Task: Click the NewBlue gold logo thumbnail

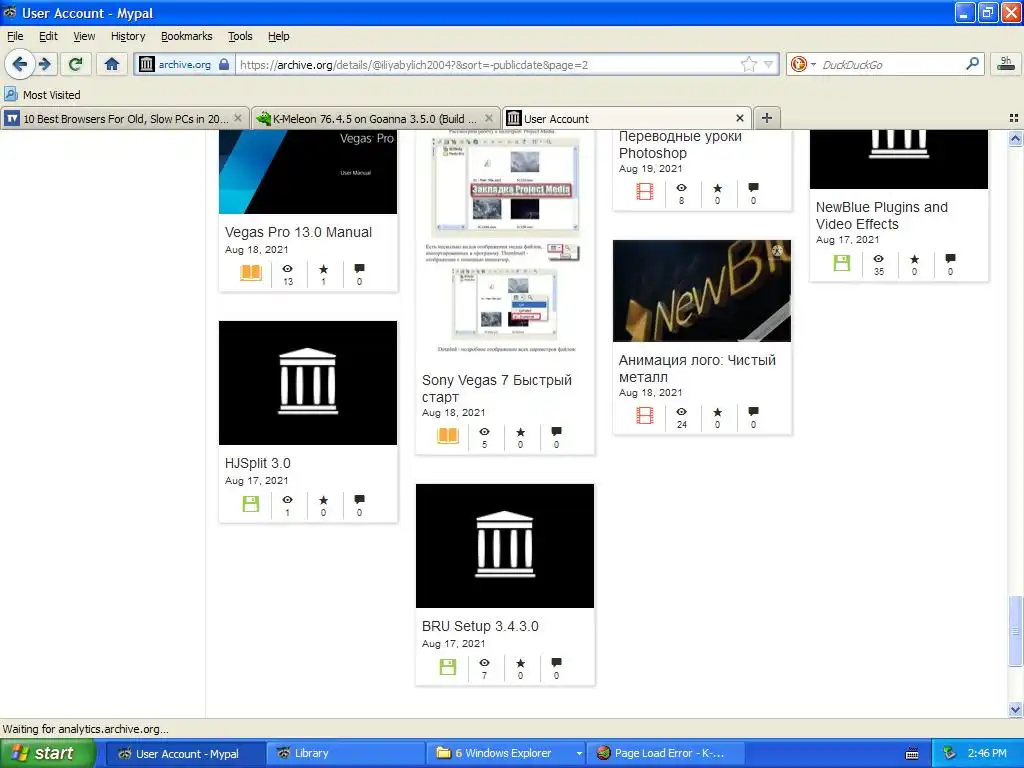Action: coord(701,291)
